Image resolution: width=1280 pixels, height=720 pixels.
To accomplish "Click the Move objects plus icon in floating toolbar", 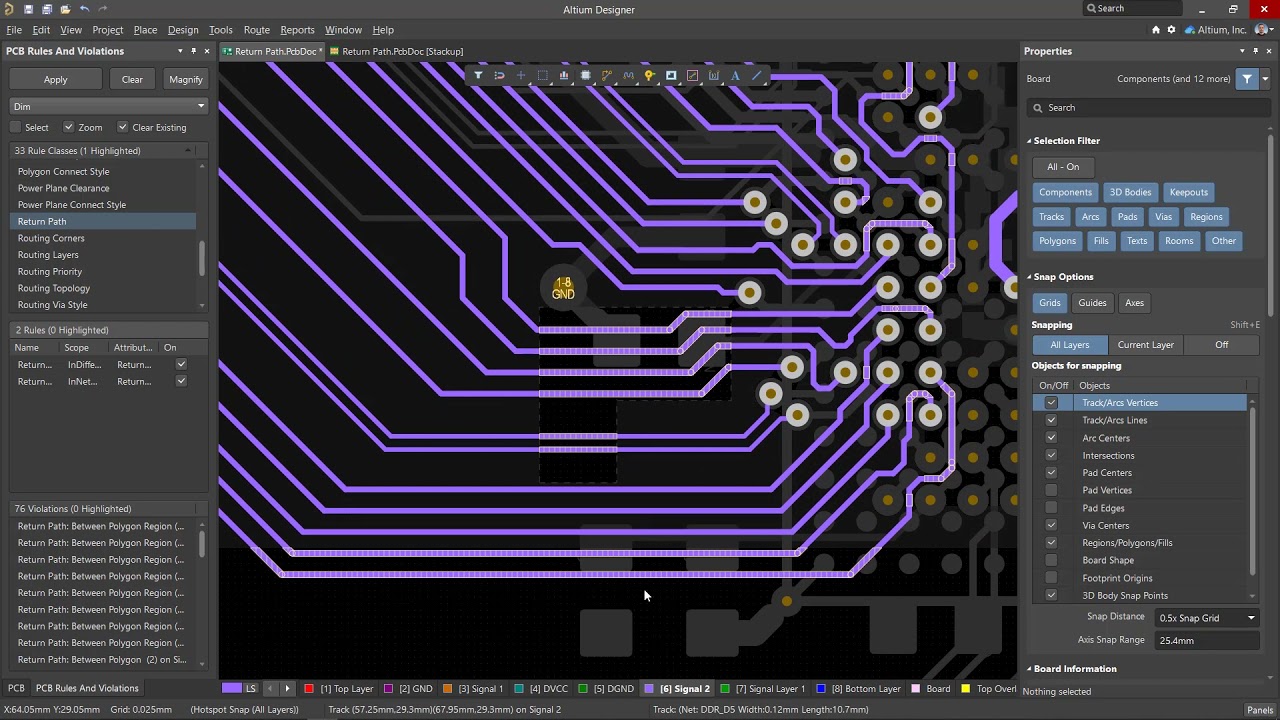I will [520, 75].
